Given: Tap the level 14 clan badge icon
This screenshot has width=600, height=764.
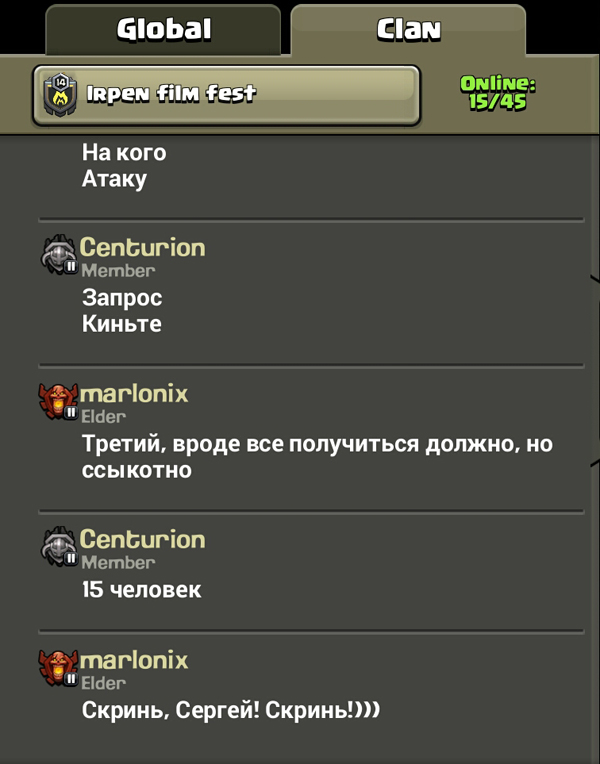Looking at the screenshot, I should tap(60, 95).
